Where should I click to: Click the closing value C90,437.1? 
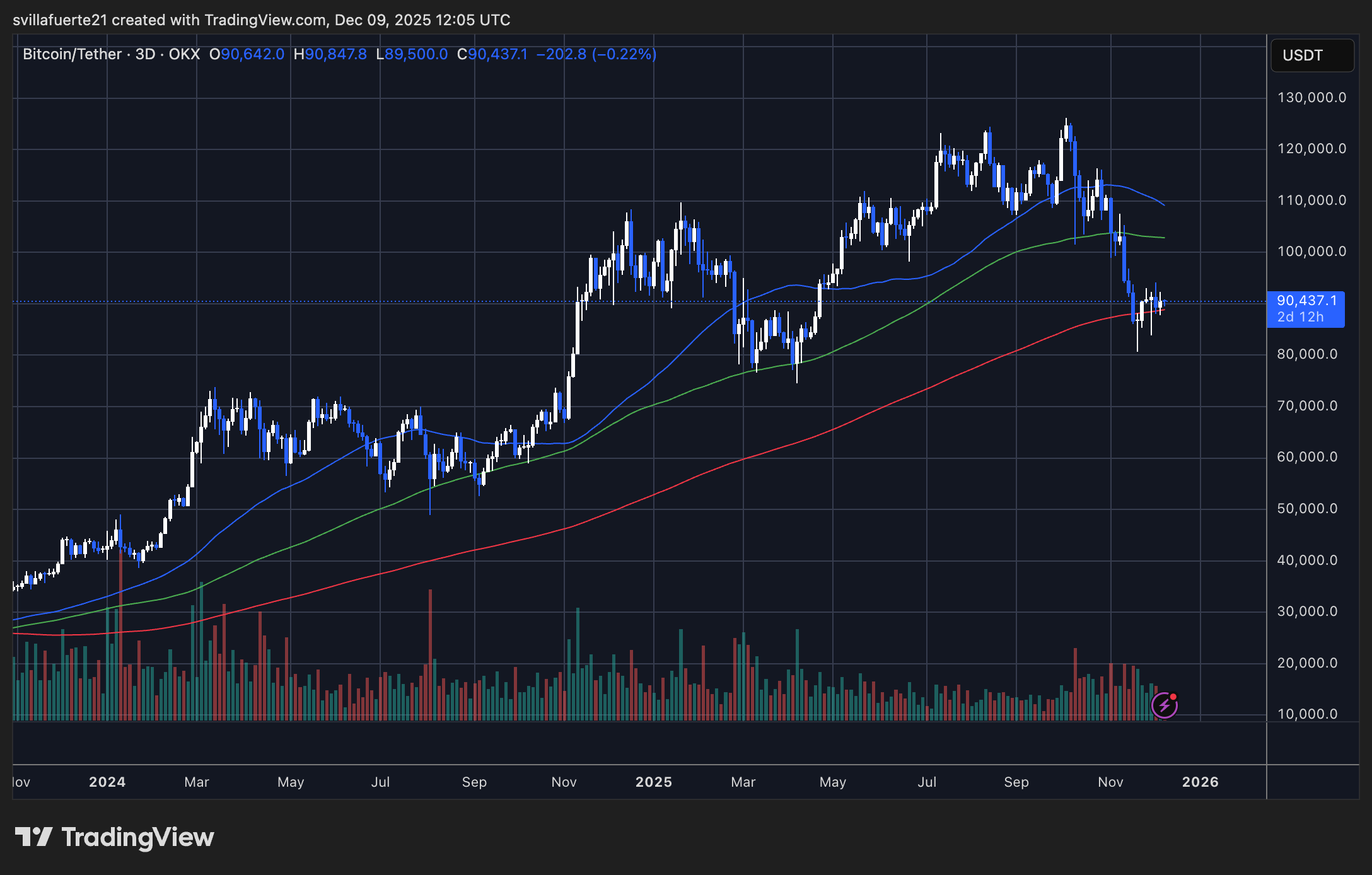tap(492, 54)
